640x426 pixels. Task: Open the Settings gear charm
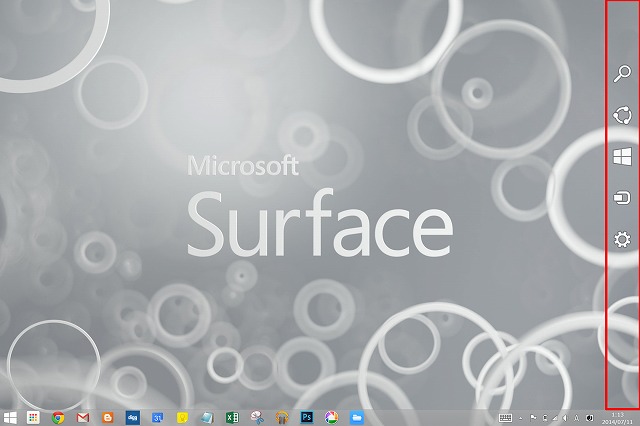(x=622, y=239)
